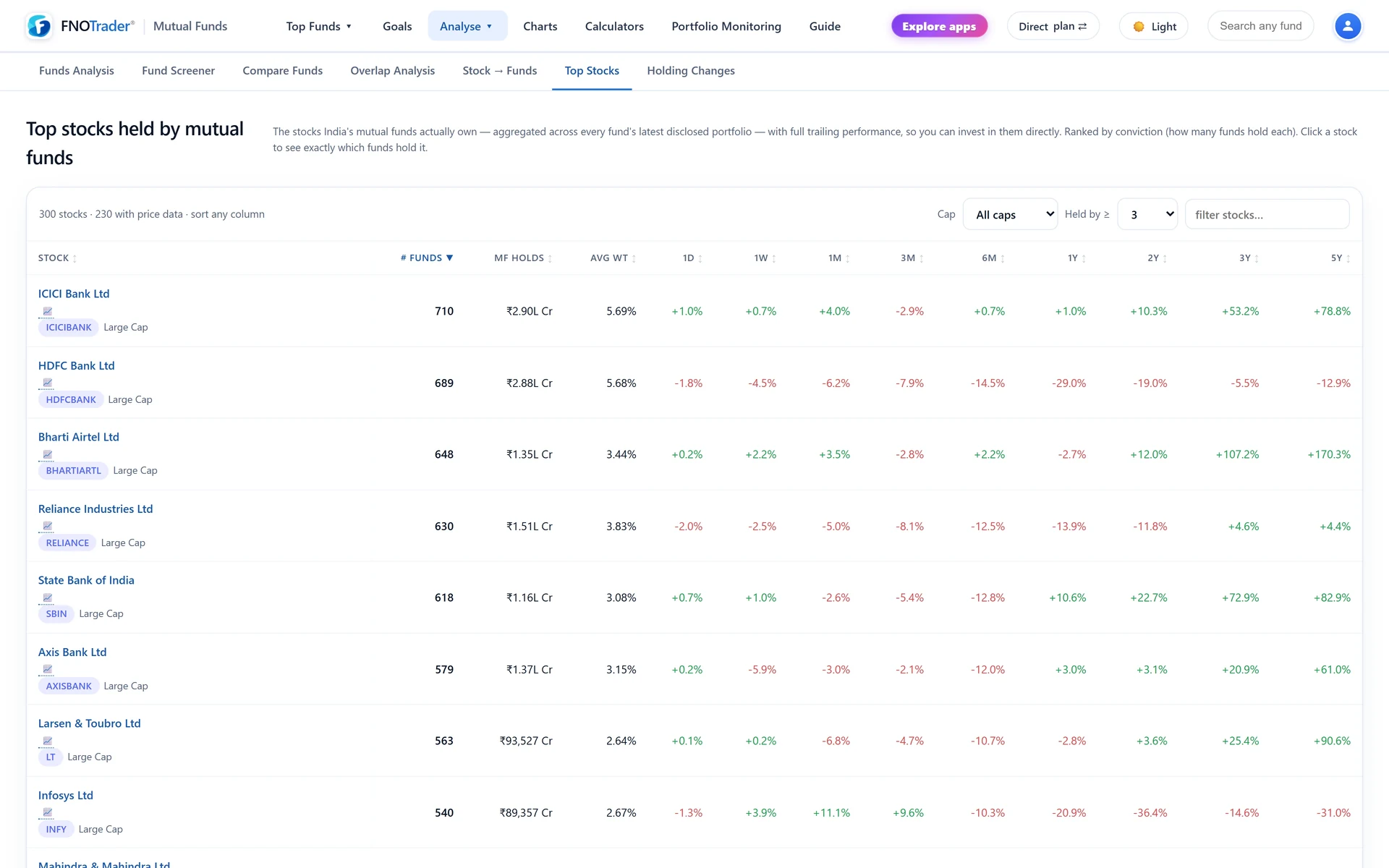
Task: Click the filter stocks input field
Action: pyautogui.click(x=1267, y=214)
